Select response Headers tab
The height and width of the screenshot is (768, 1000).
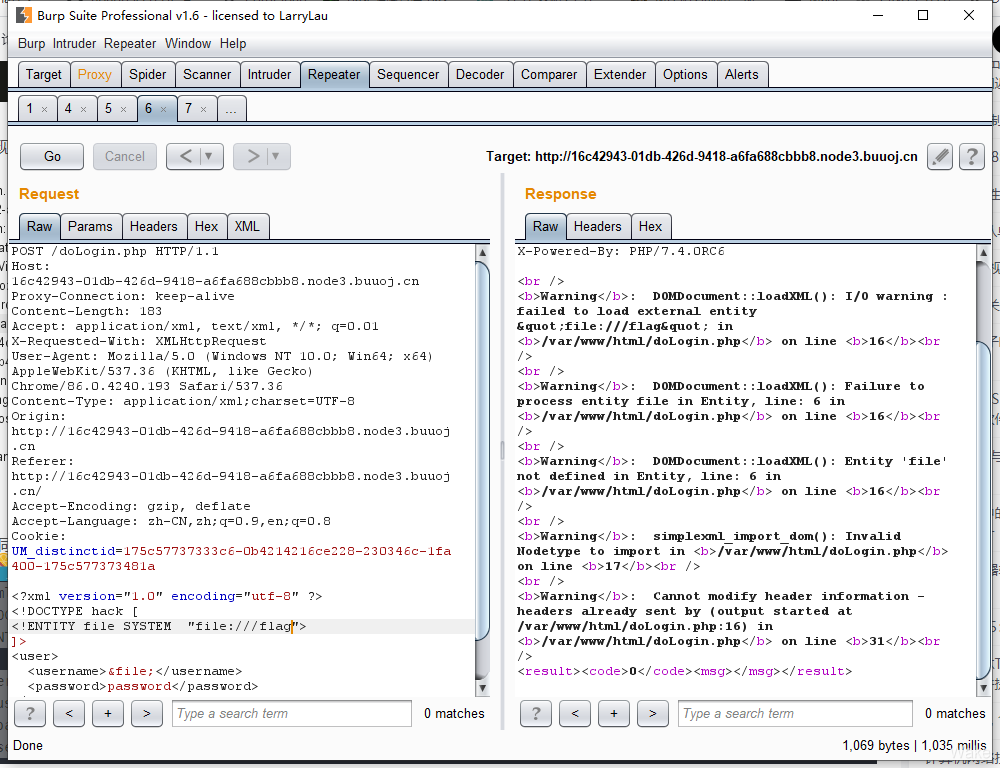point(598,226)
